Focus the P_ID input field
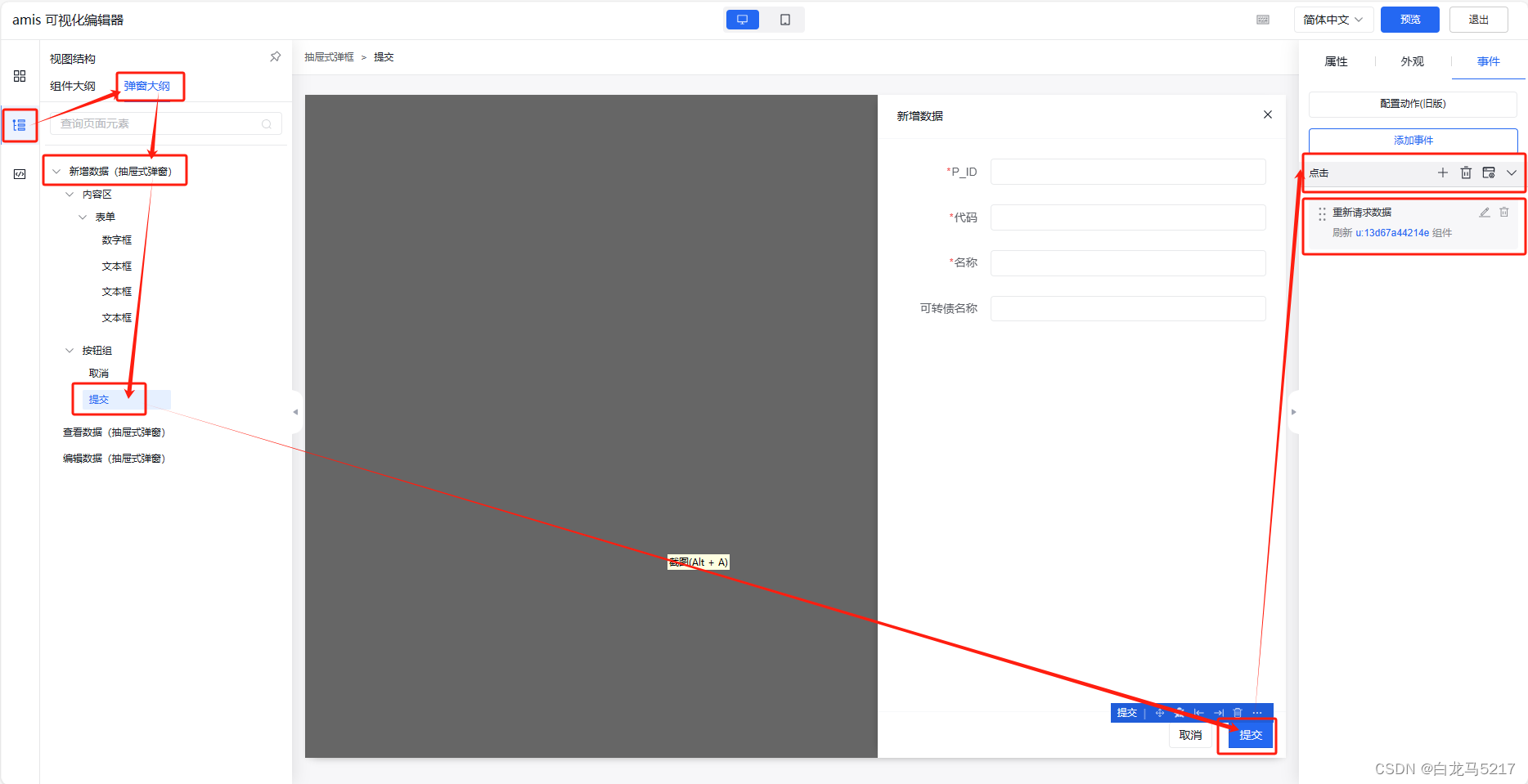Screen dimensions: 1528x784 tap(1128, 172)
